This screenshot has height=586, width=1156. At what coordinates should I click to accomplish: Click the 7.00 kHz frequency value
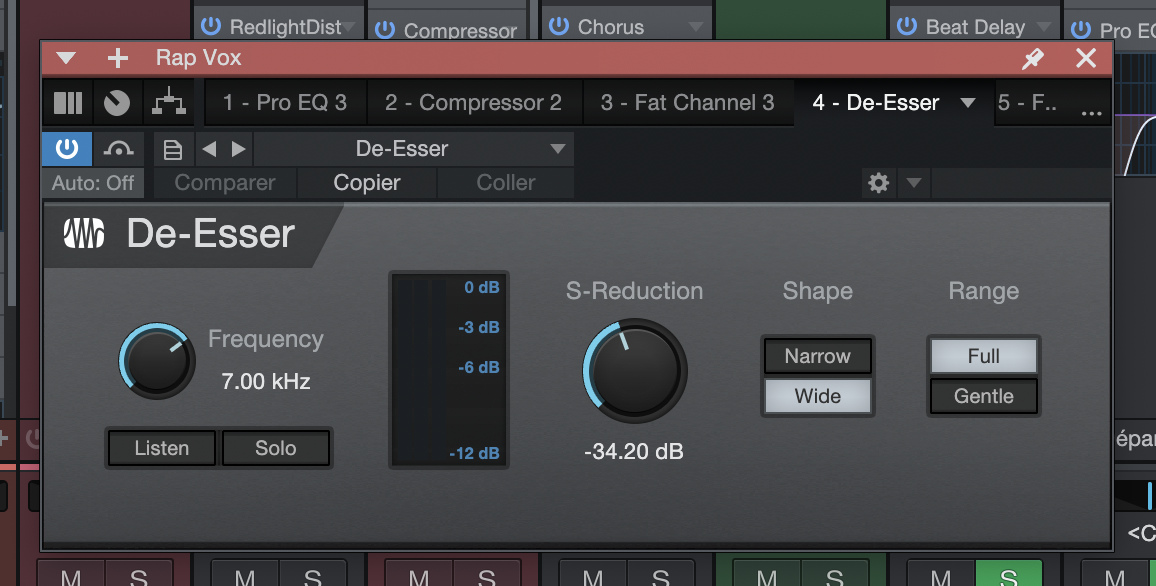click(x=265, y=381)
